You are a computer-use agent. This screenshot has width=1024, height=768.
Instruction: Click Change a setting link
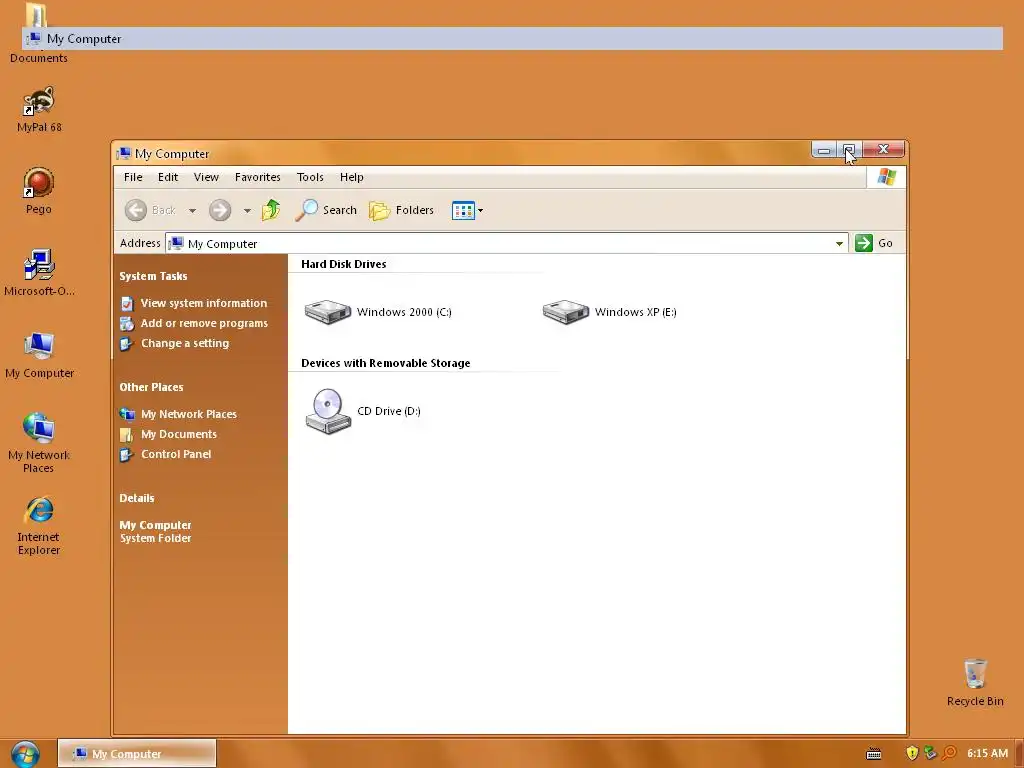(185, 344)
